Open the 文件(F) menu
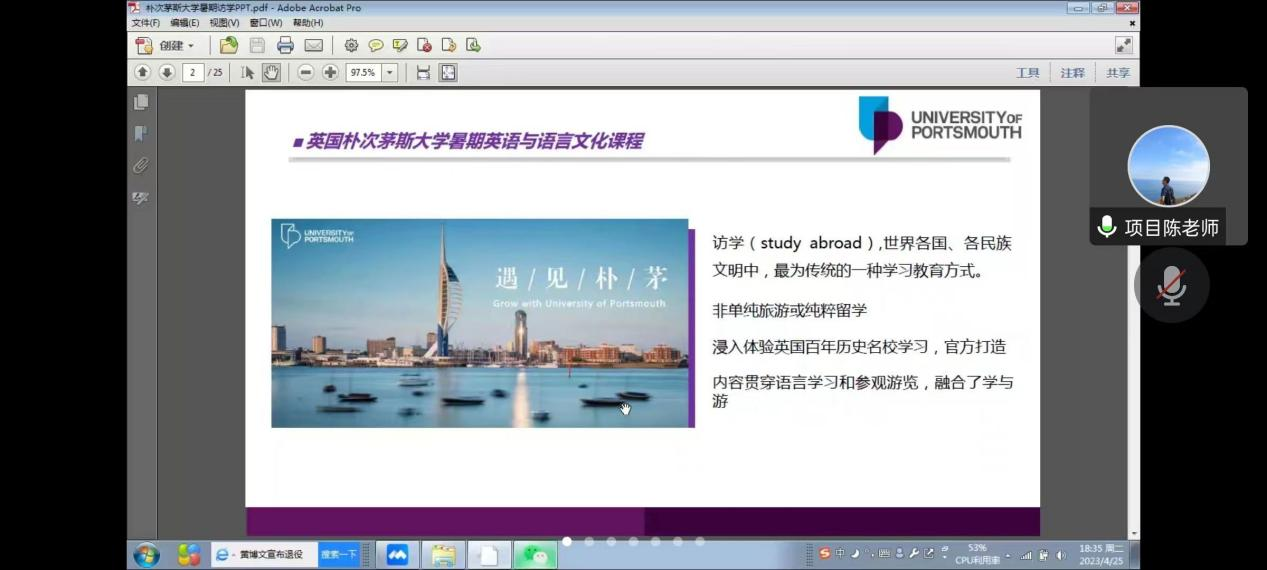This screenshot has height=570, width=1267. 145,23
